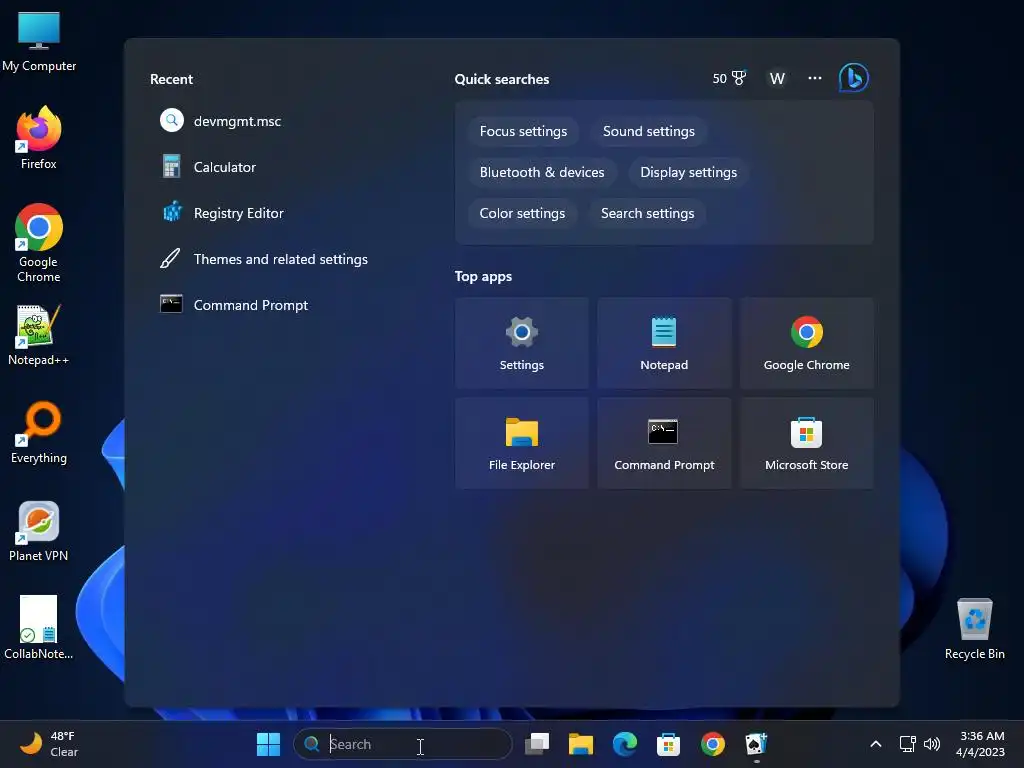Launch Notepad from Top apps
The image size is (1024, 768).
664,343
